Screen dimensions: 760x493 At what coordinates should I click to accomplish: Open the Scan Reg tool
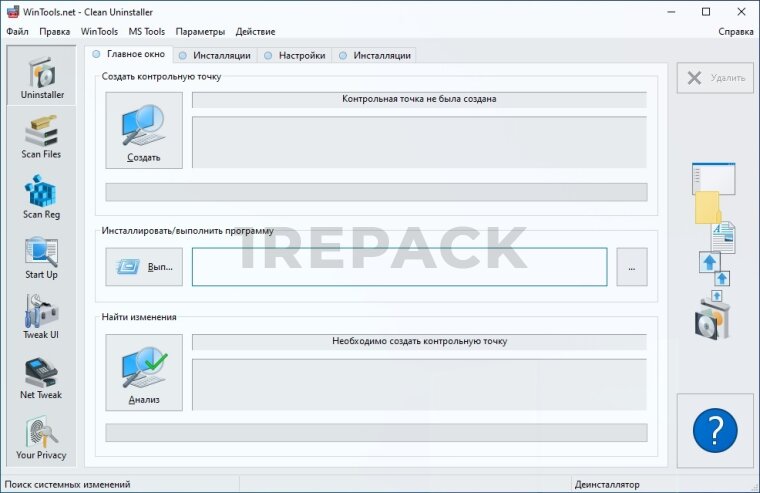(41, 197)
